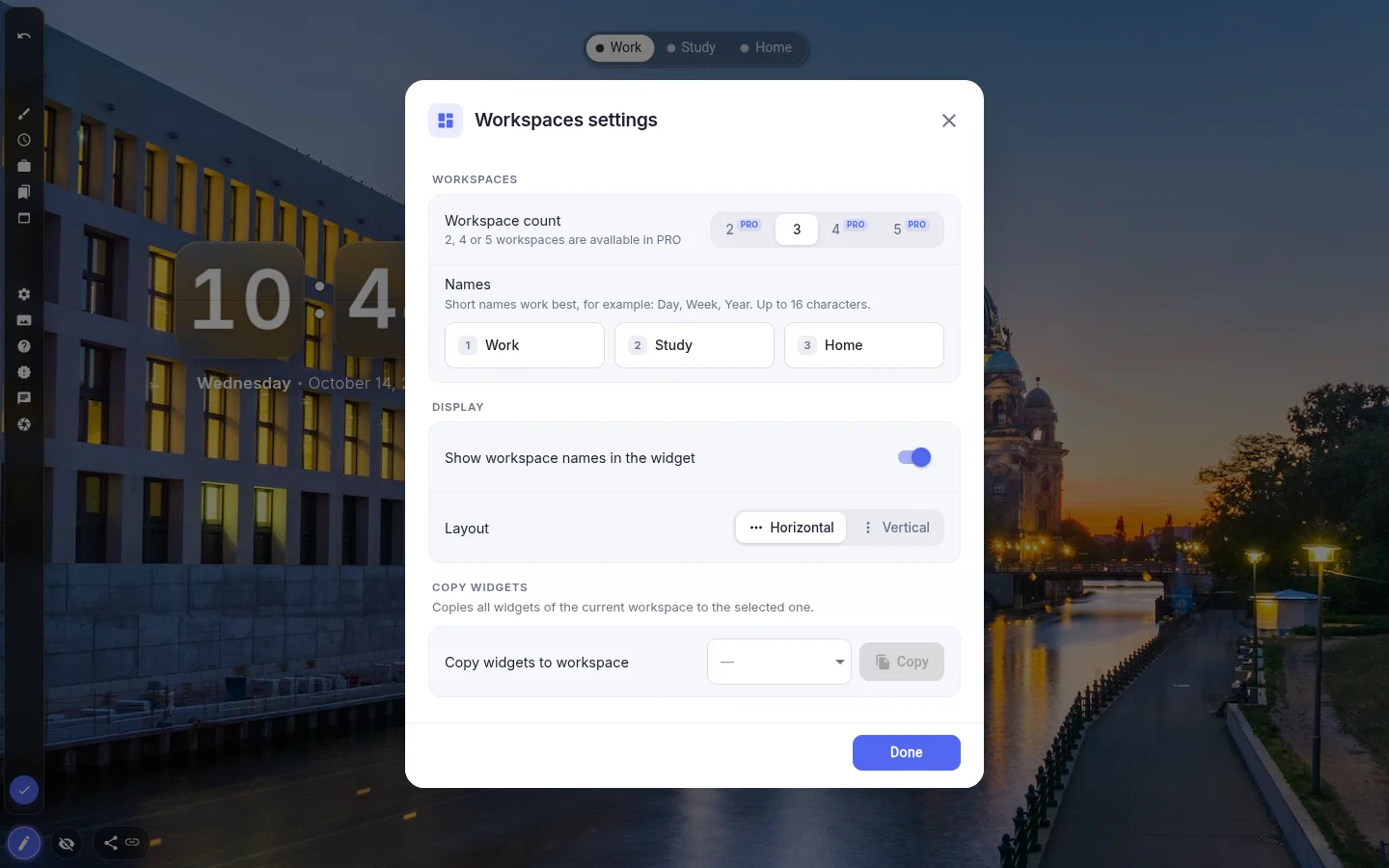Click the Done button
The width and height of the screenshot is (1389, 868).
pyautogui.click(x=907, y=752)
